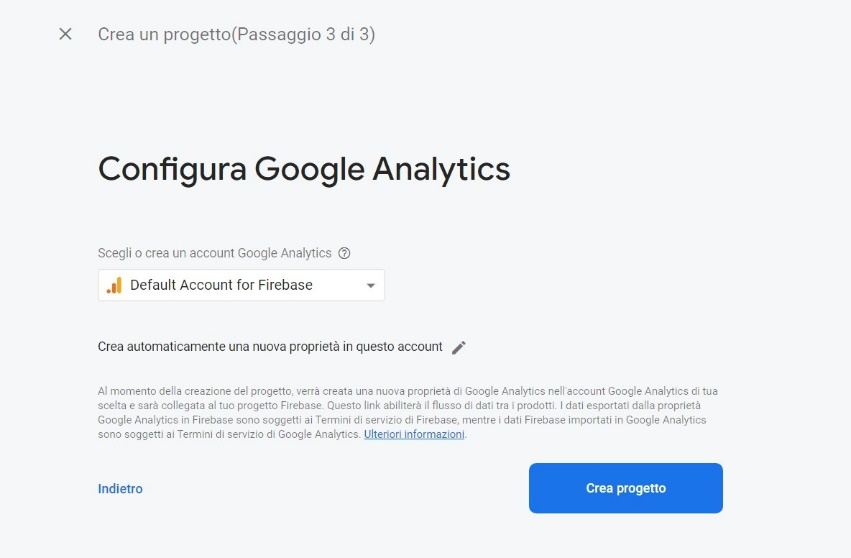Edit the automatic property creation with pencil icon

[x=459, y=347]
